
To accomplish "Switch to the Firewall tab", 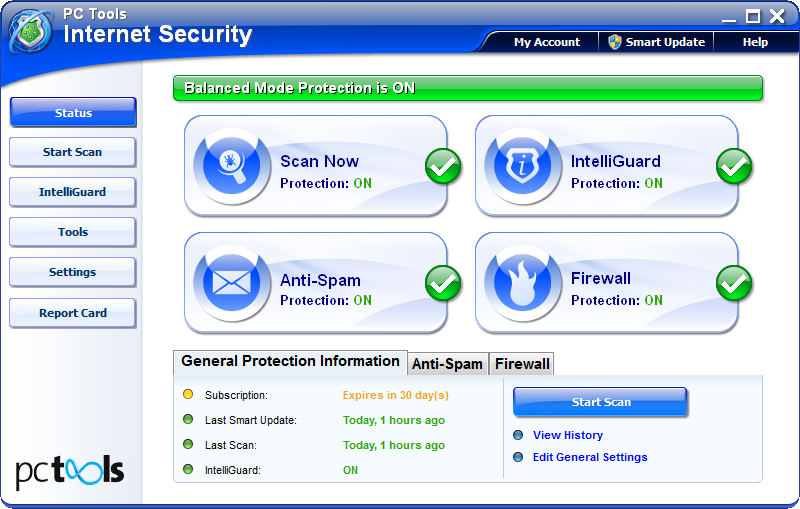I will click(522, 364).
